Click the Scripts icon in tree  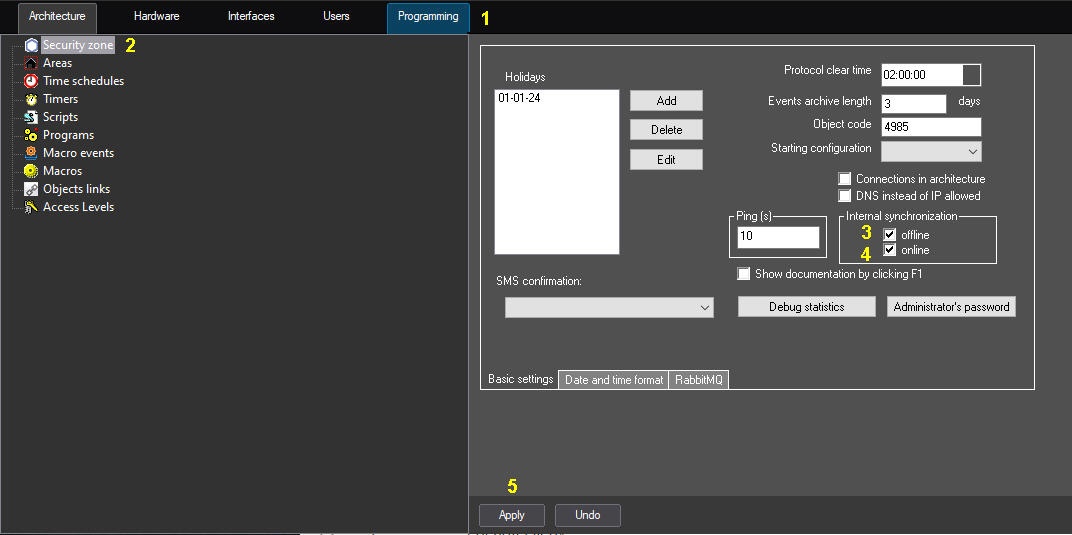[x=31, y=117]
